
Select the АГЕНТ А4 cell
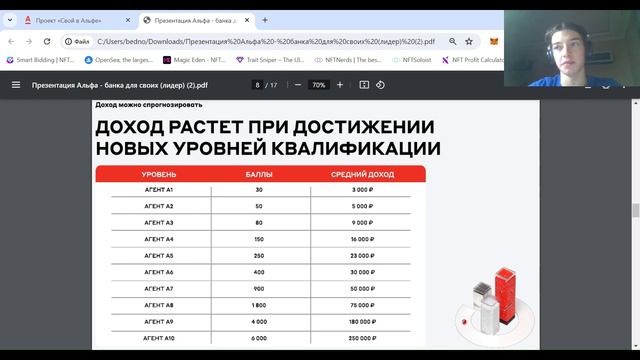pos(159,239)
